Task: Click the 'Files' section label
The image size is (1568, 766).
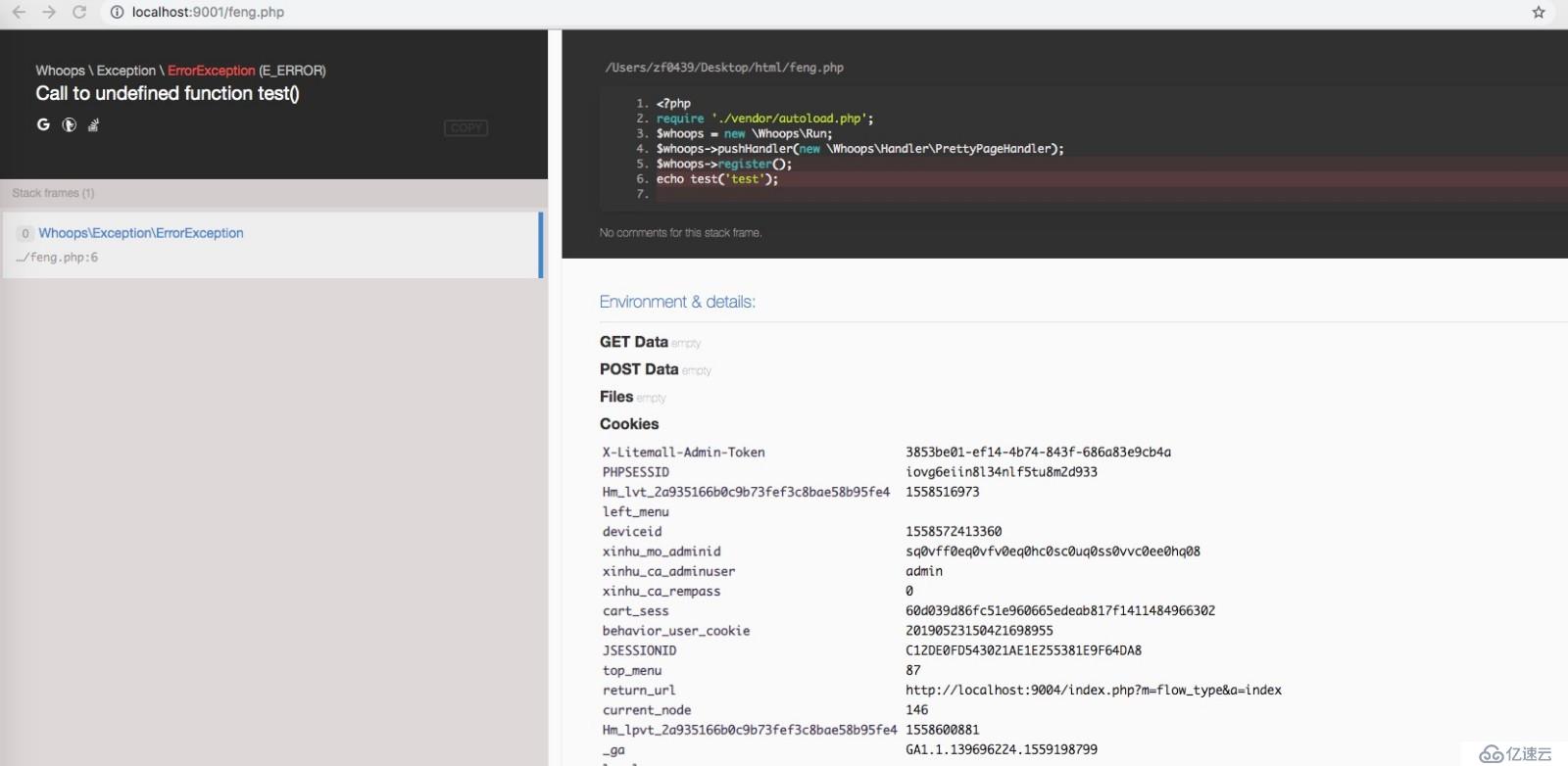Action: click(x=616, y=397)
